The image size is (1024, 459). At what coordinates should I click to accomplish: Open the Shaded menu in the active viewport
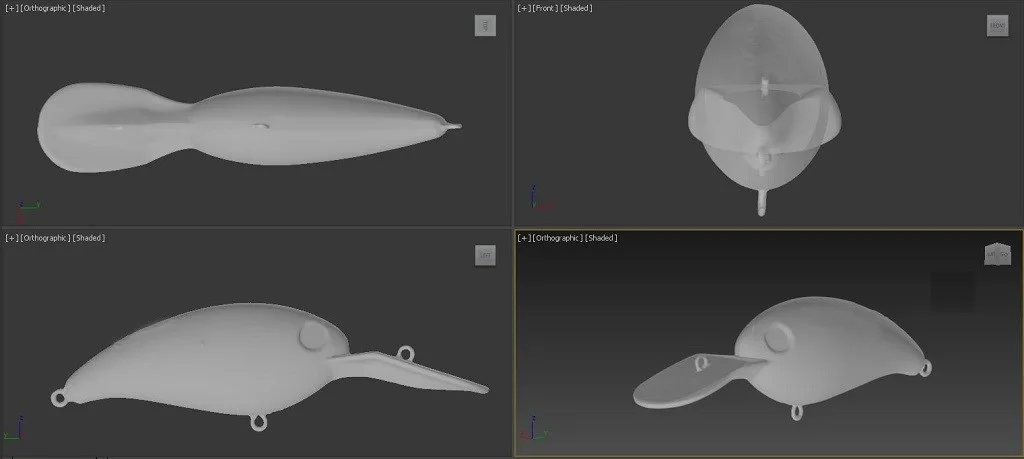coord(601,238)
